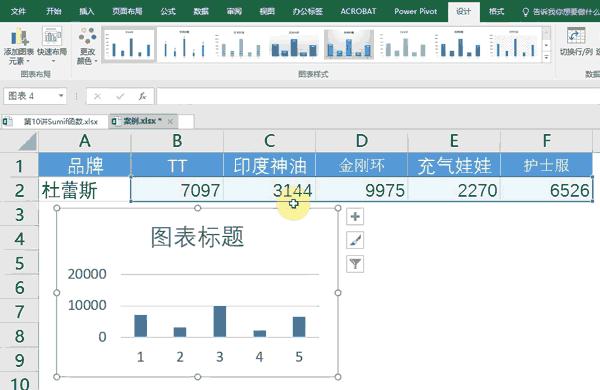Select the header cell 印度神油
This screenshot has height=390, width=600.
click(x=269, y=165)
